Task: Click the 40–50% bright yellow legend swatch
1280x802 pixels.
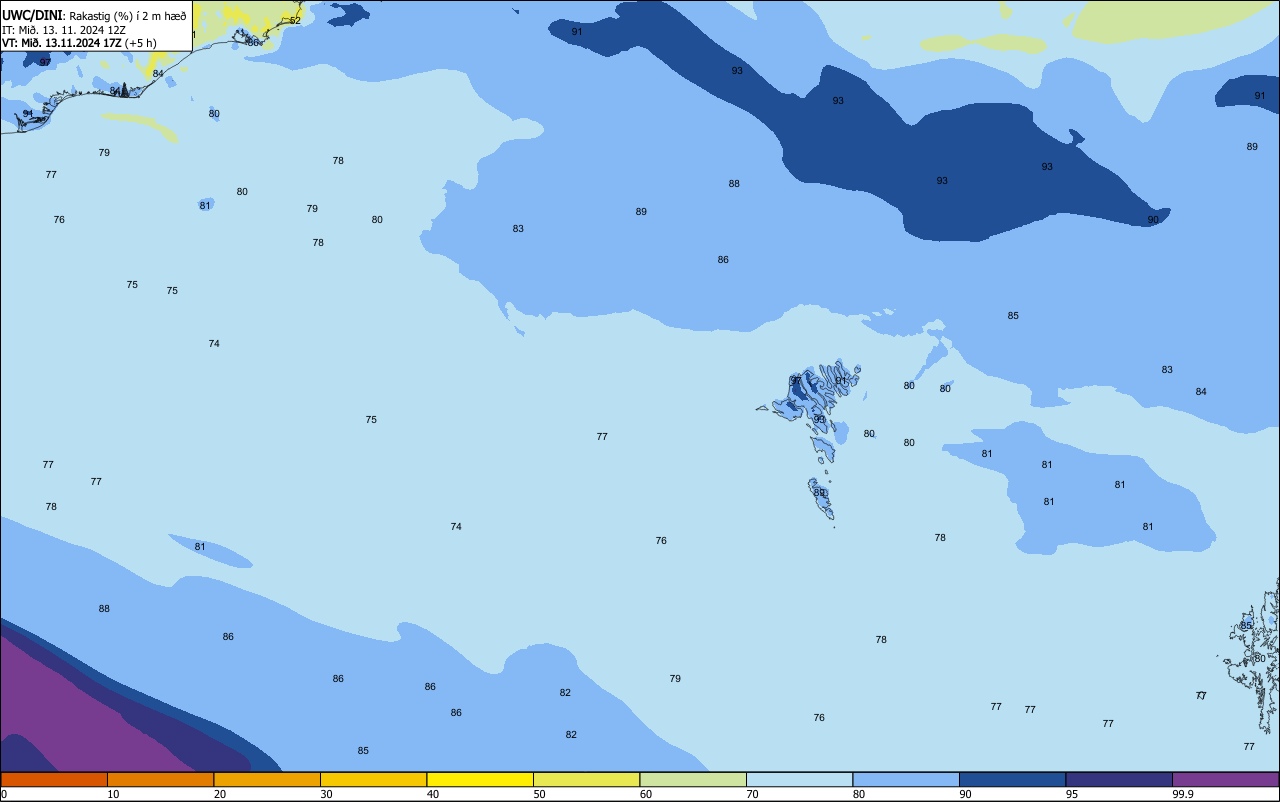Action: tap(480, 779)
